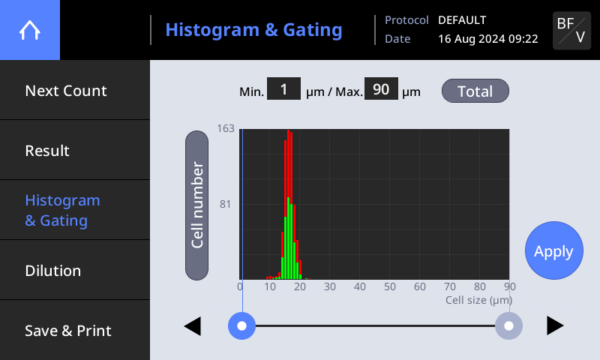Click the gating slider track line
This screenshot has height=360, width=600.
point(375,326)
